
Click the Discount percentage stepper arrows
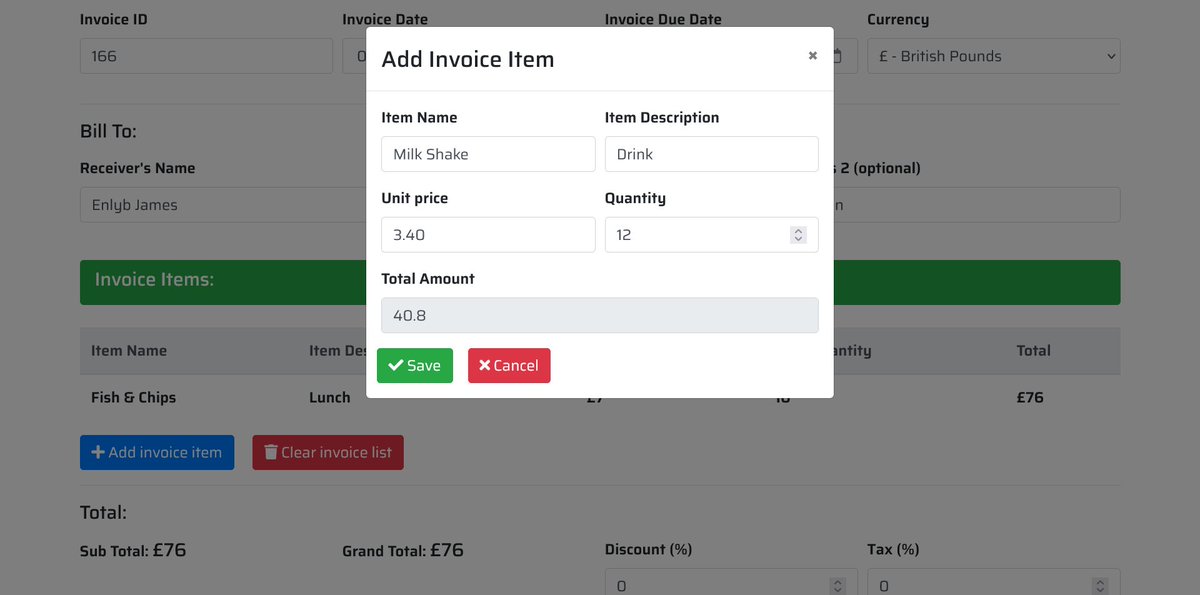point(838,586)
